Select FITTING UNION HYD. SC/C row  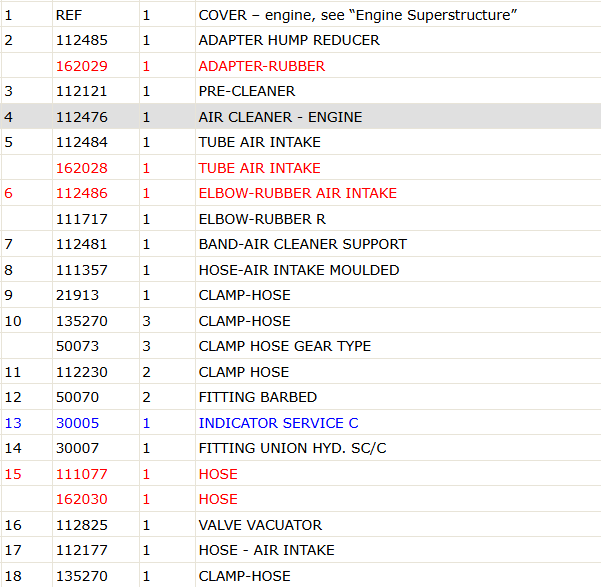pyautogui.click(x=300, y=448)
